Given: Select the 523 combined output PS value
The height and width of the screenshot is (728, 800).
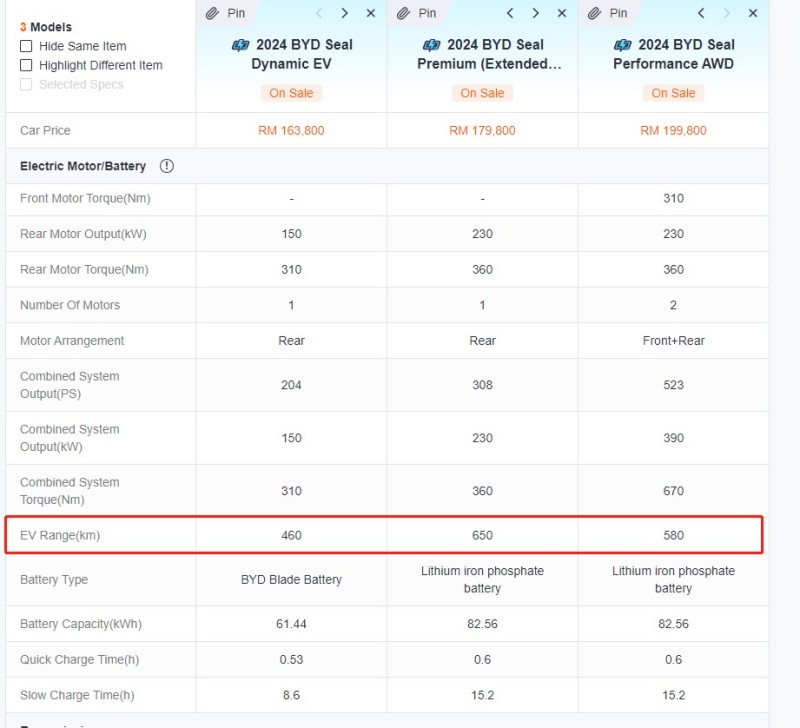Looking at the screenshot, I should 673,385.
